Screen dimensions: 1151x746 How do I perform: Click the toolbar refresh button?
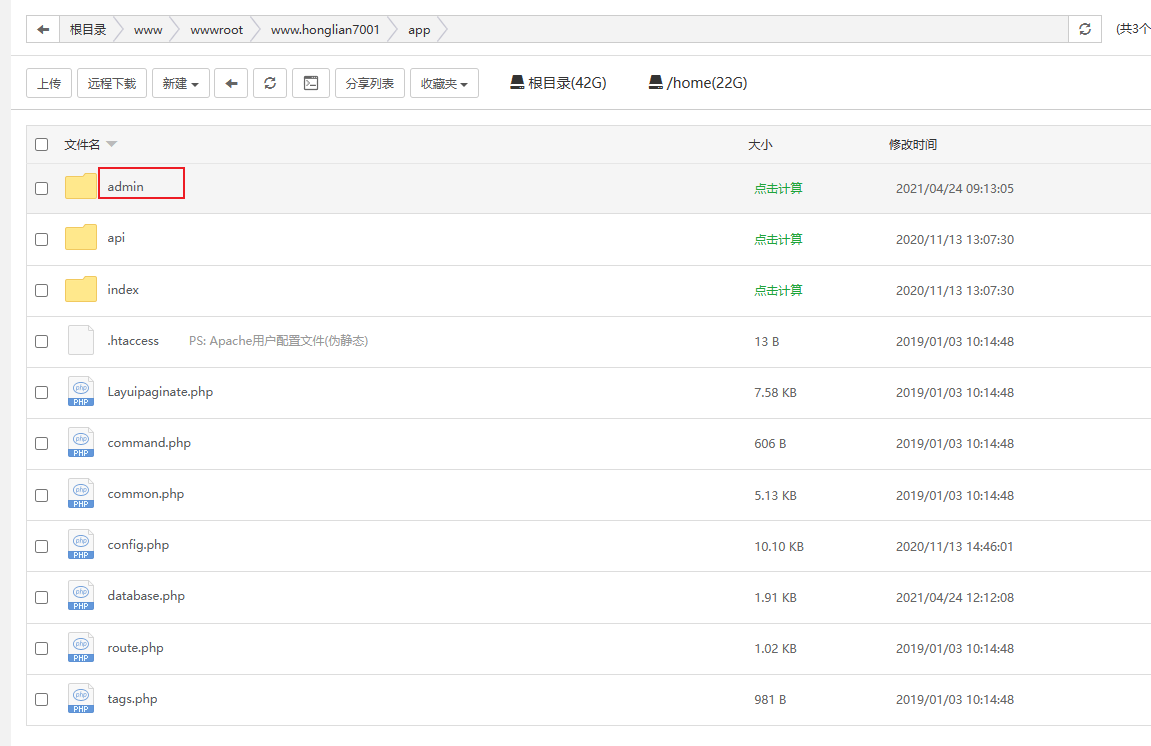[x=270, y=84]
